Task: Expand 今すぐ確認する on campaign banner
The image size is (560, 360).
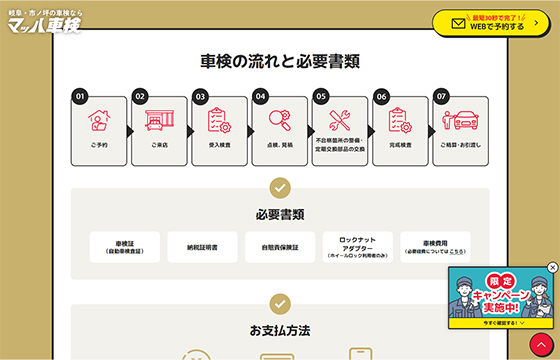Action: (x=501, y=323)
